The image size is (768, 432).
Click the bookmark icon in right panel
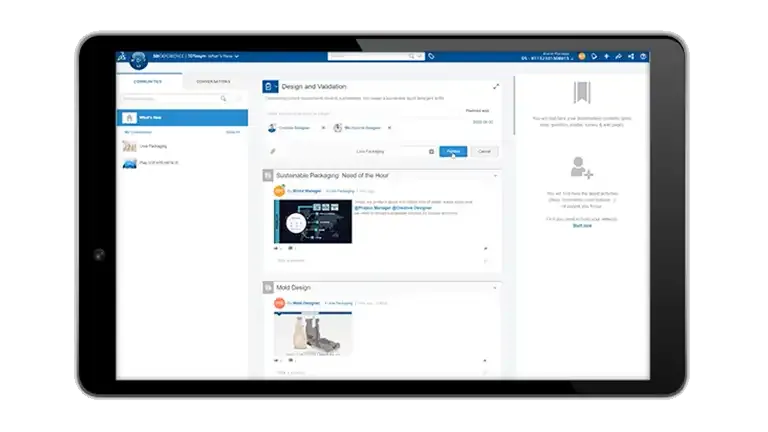pos(582,93)
